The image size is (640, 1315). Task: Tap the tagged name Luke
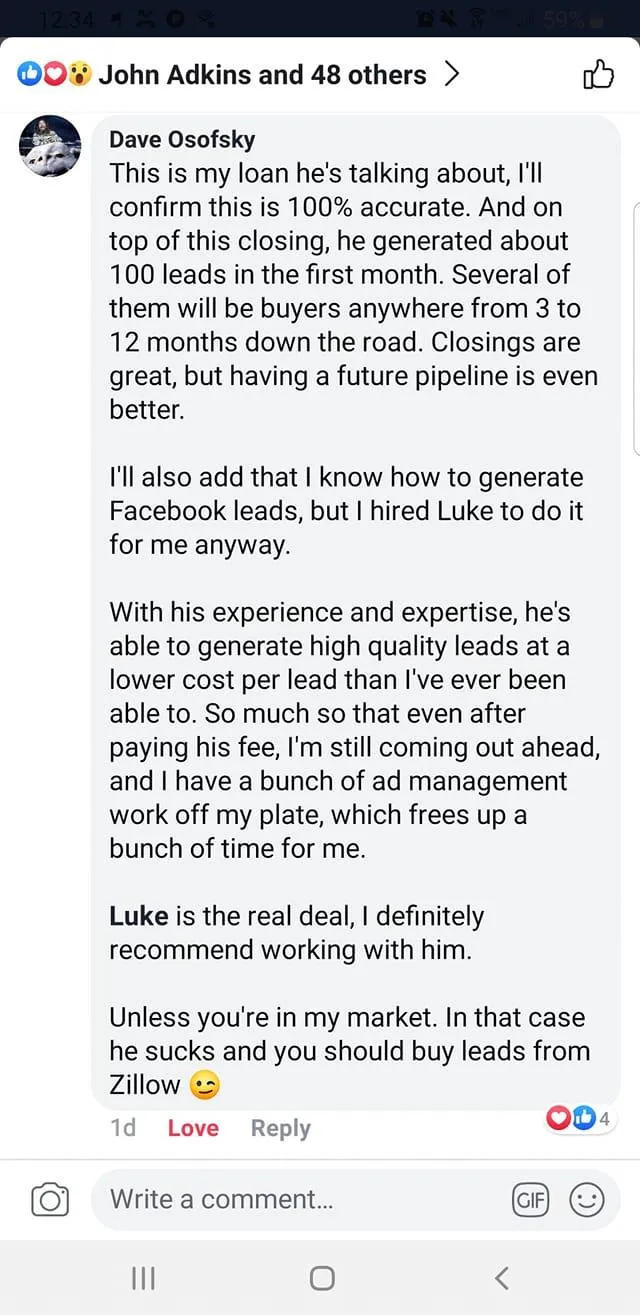pyautogui.click(x=138, y=916)
